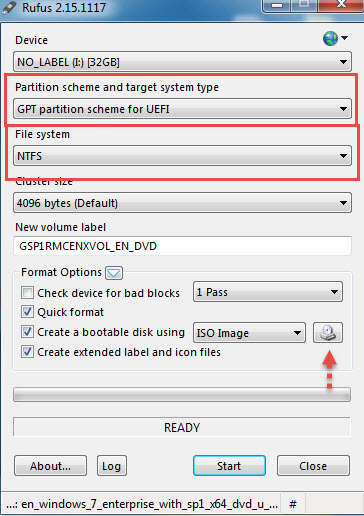Click the Rufus 2.15.1117 title text
Viewport: 364px width, 516px height.
coord(64,8)
